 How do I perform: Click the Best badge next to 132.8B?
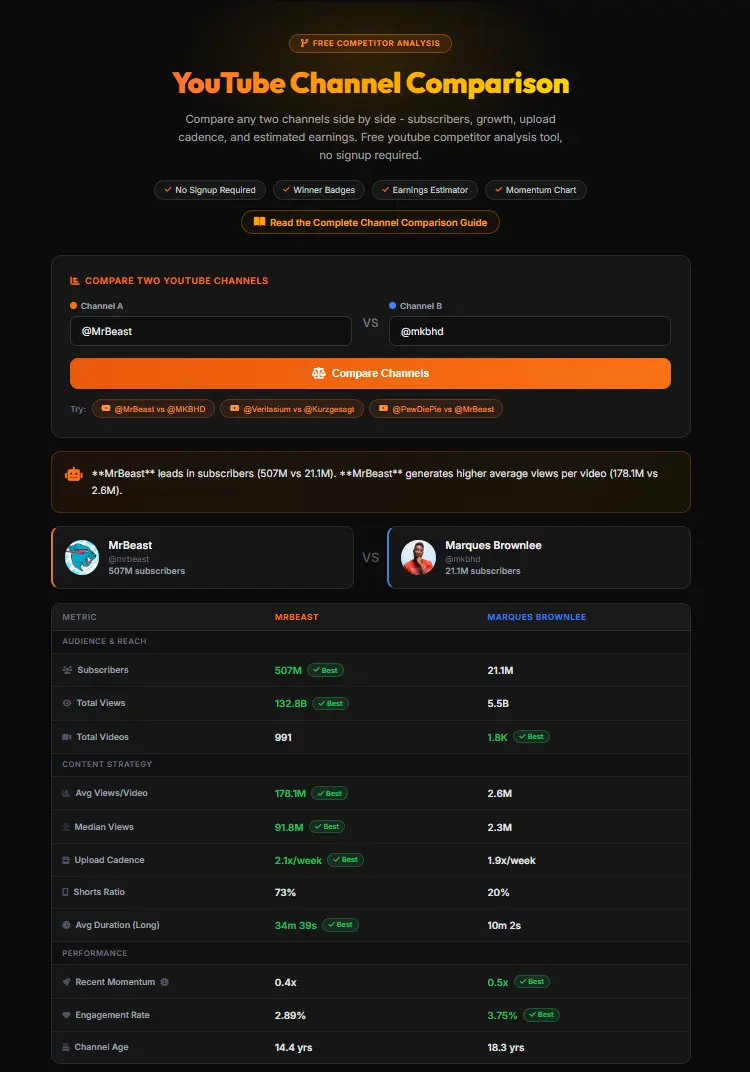[x=331, y=703]
